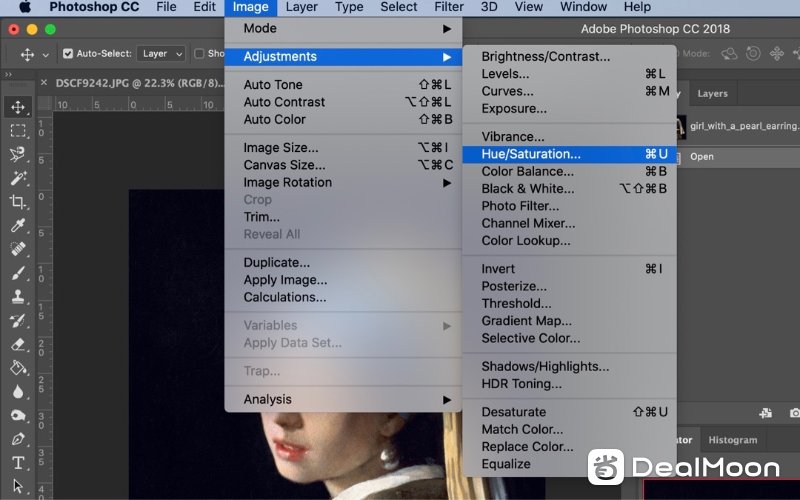Choose Channel Mixer adjustment
This screenshot has width=800, height=500.
tap(569, 223)
